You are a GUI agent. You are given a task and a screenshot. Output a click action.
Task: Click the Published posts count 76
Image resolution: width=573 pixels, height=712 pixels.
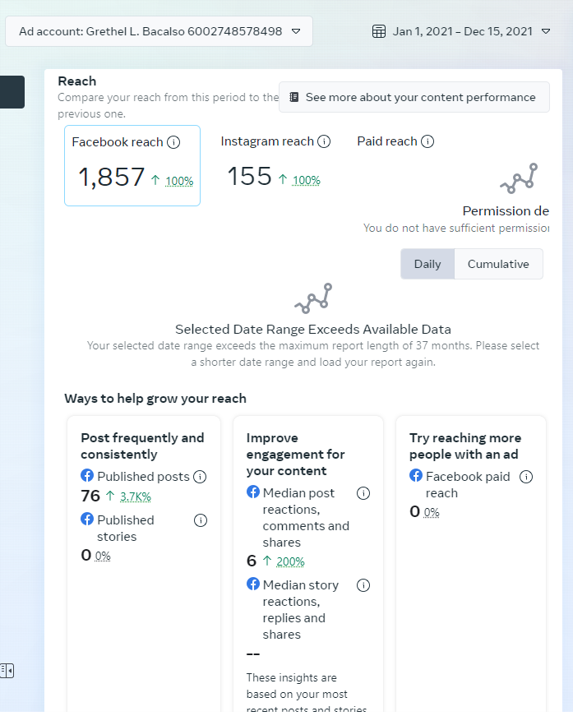tap(90, 496)
